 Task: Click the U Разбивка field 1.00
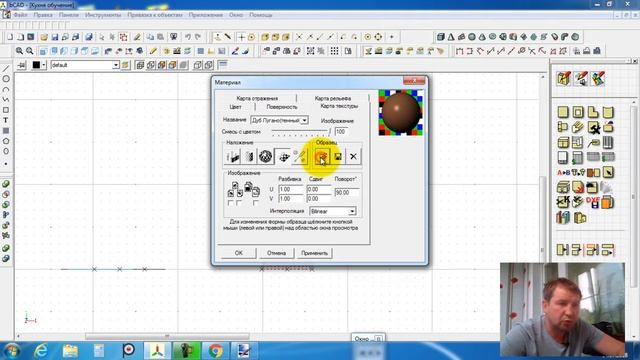pyautogui.click(x=291, y=189)
